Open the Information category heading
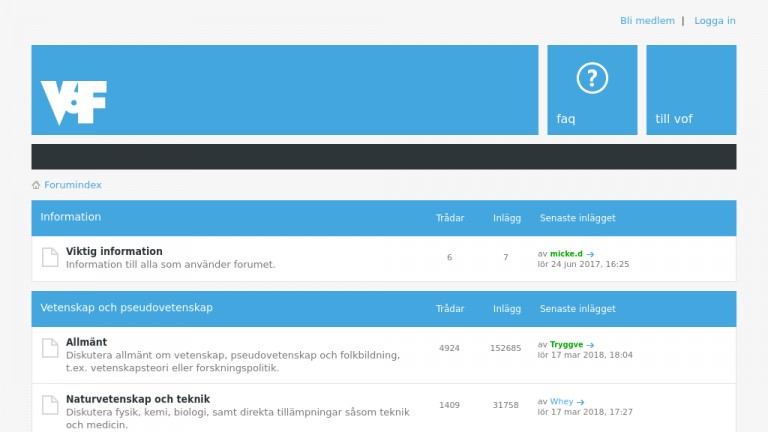The width and height of the screenshot is (768, 432). 71,216
